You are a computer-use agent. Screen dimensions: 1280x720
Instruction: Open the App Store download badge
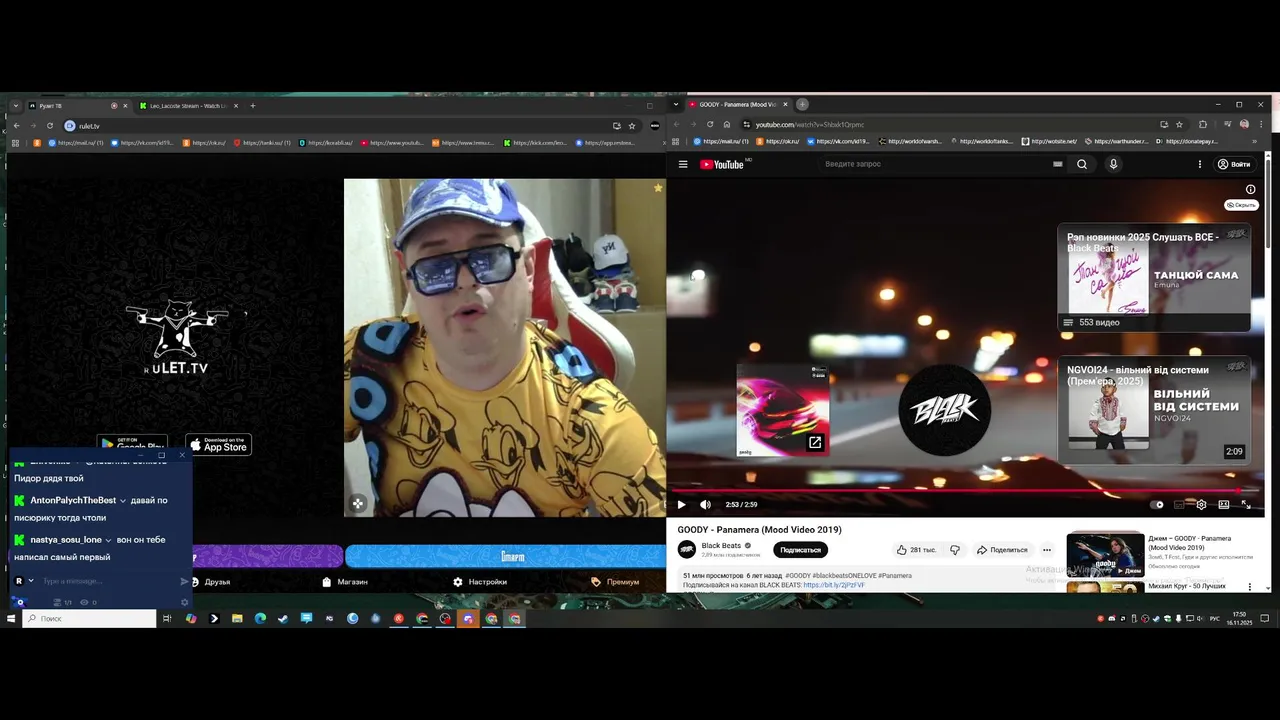(218, 445)
